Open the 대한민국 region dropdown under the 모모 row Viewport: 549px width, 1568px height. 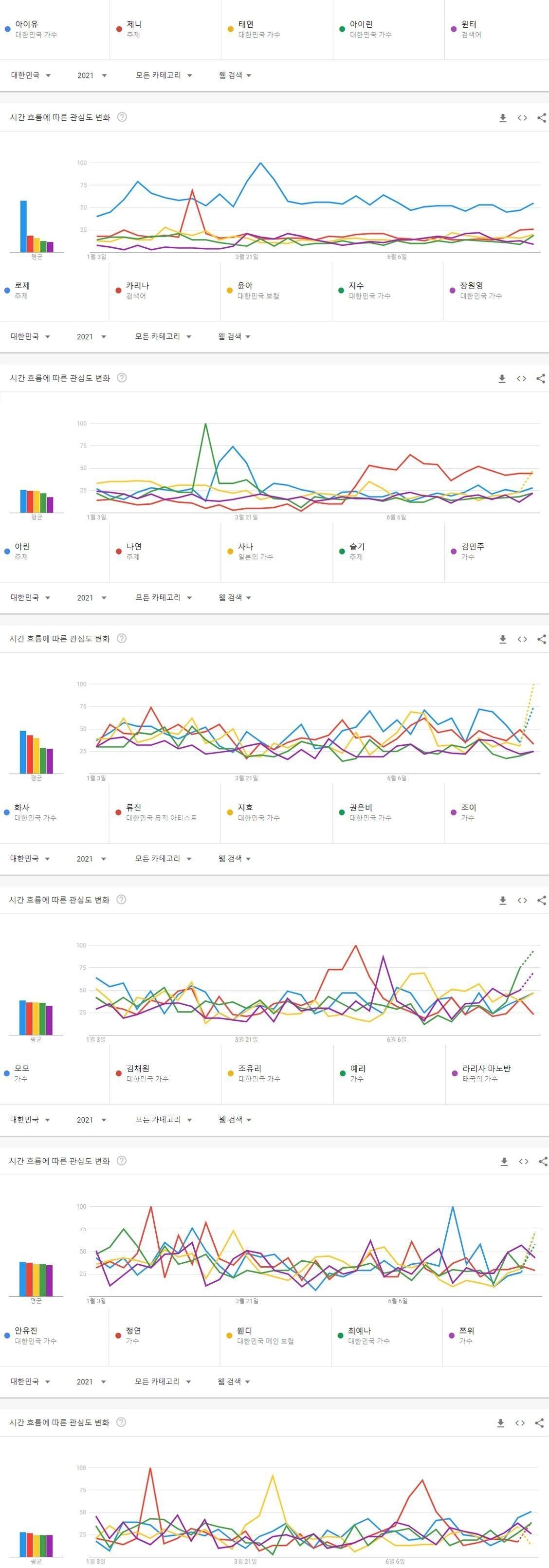[x=31, y=1119]
